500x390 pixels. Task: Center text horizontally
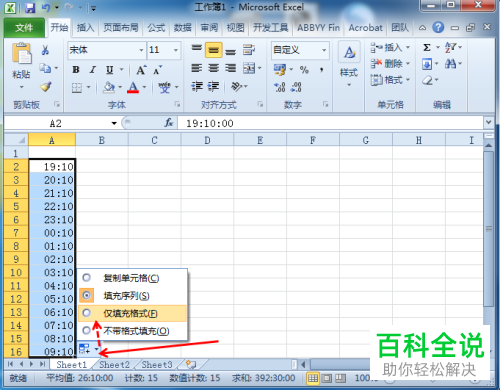(214, 68)
